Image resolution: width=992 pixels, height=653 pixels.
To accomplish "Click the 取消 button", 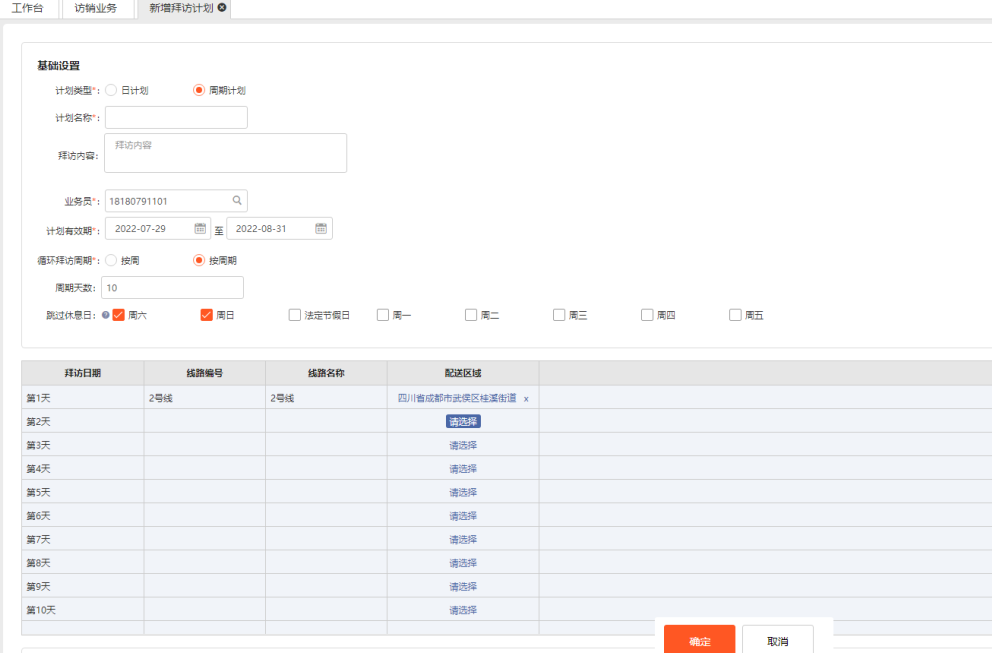I will [x=777, y=641].
